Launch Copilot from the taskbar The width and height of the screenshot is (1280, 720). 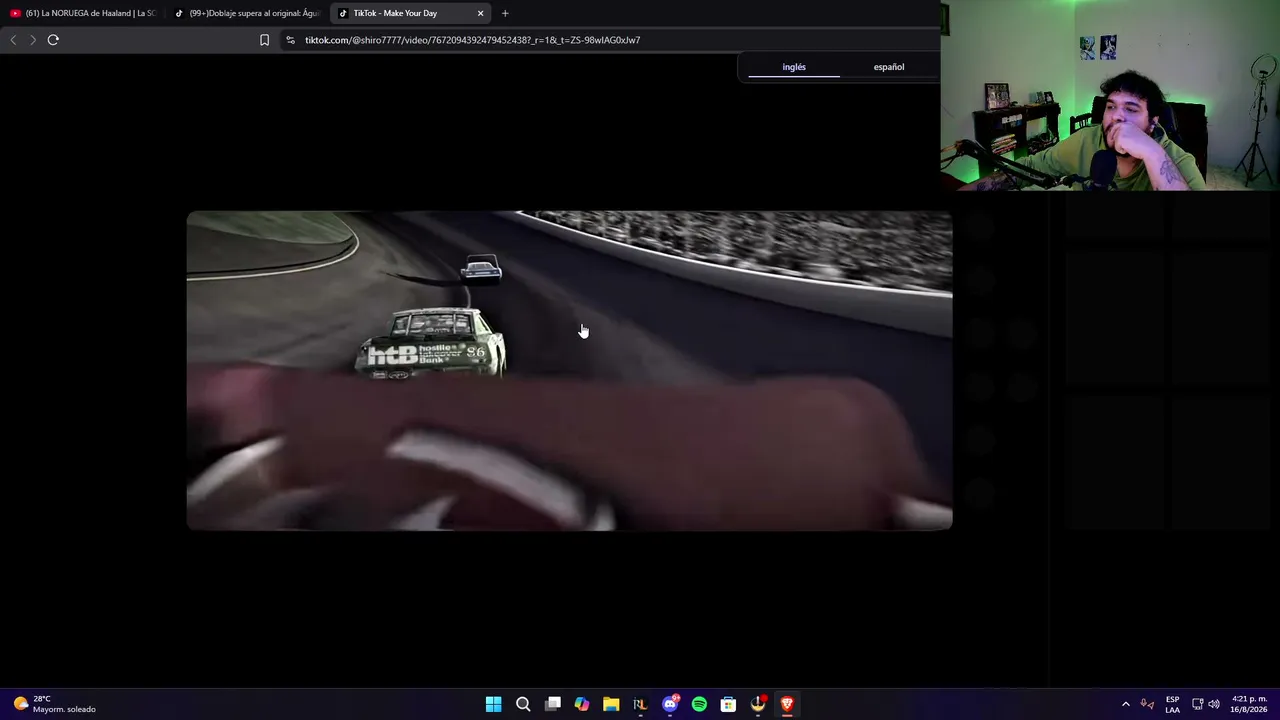tap(582, 704)
